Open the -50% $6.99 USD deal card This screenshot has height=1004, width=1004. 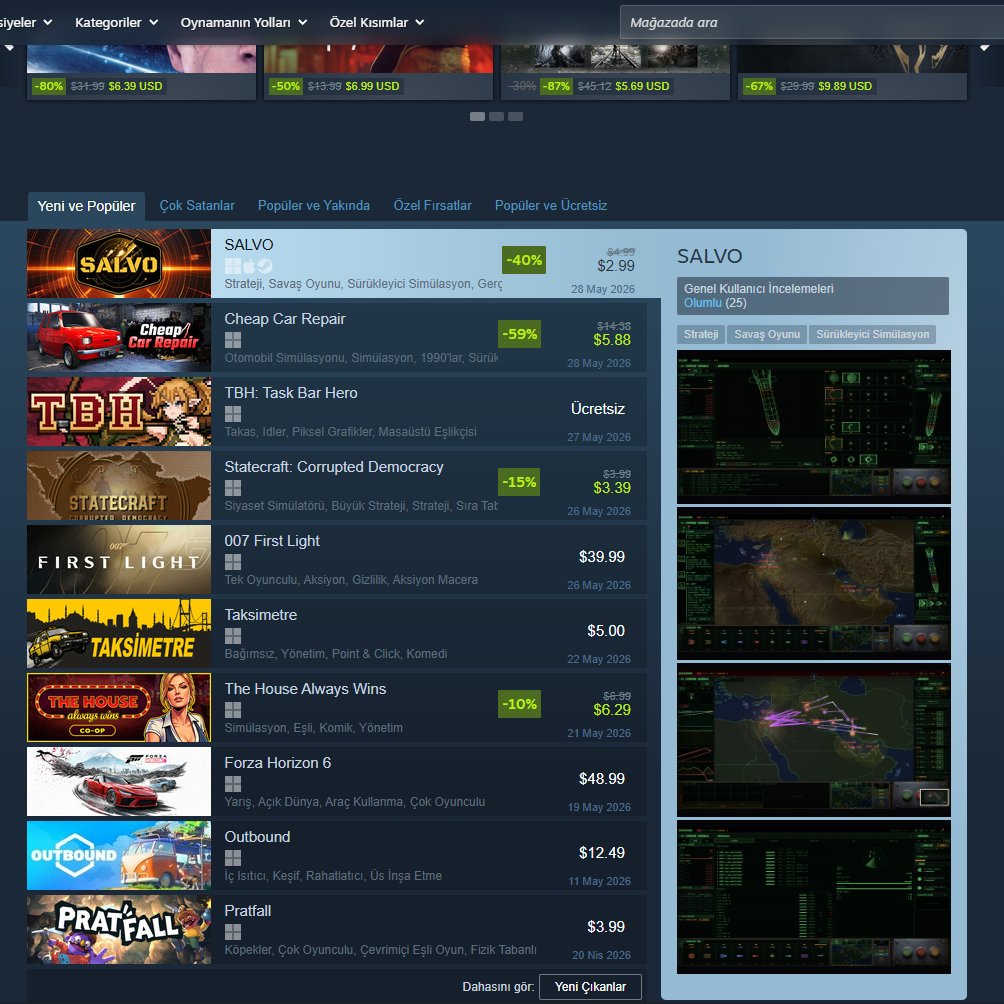click(378, 72)
